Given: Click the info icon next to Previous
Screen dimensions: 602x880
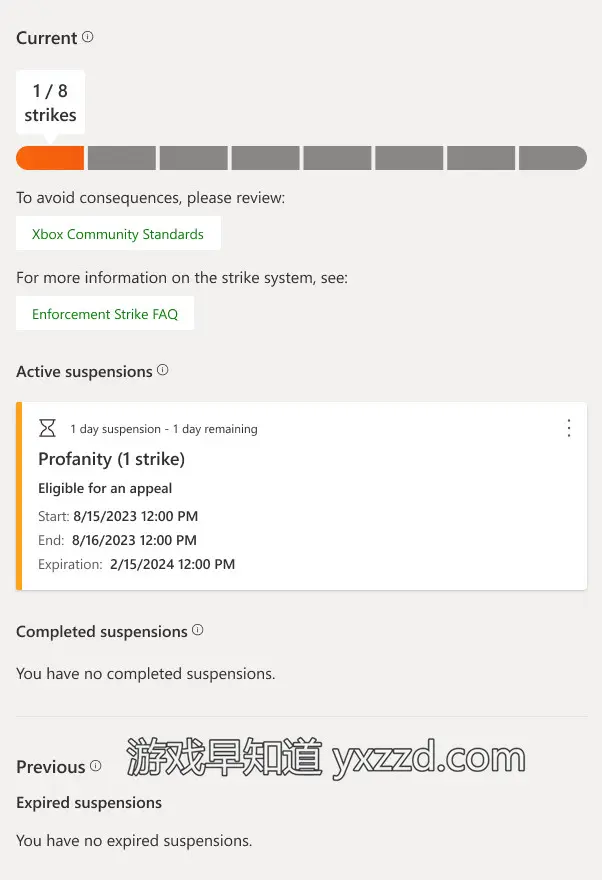Looking at the screenshot, I should [96, 766].
